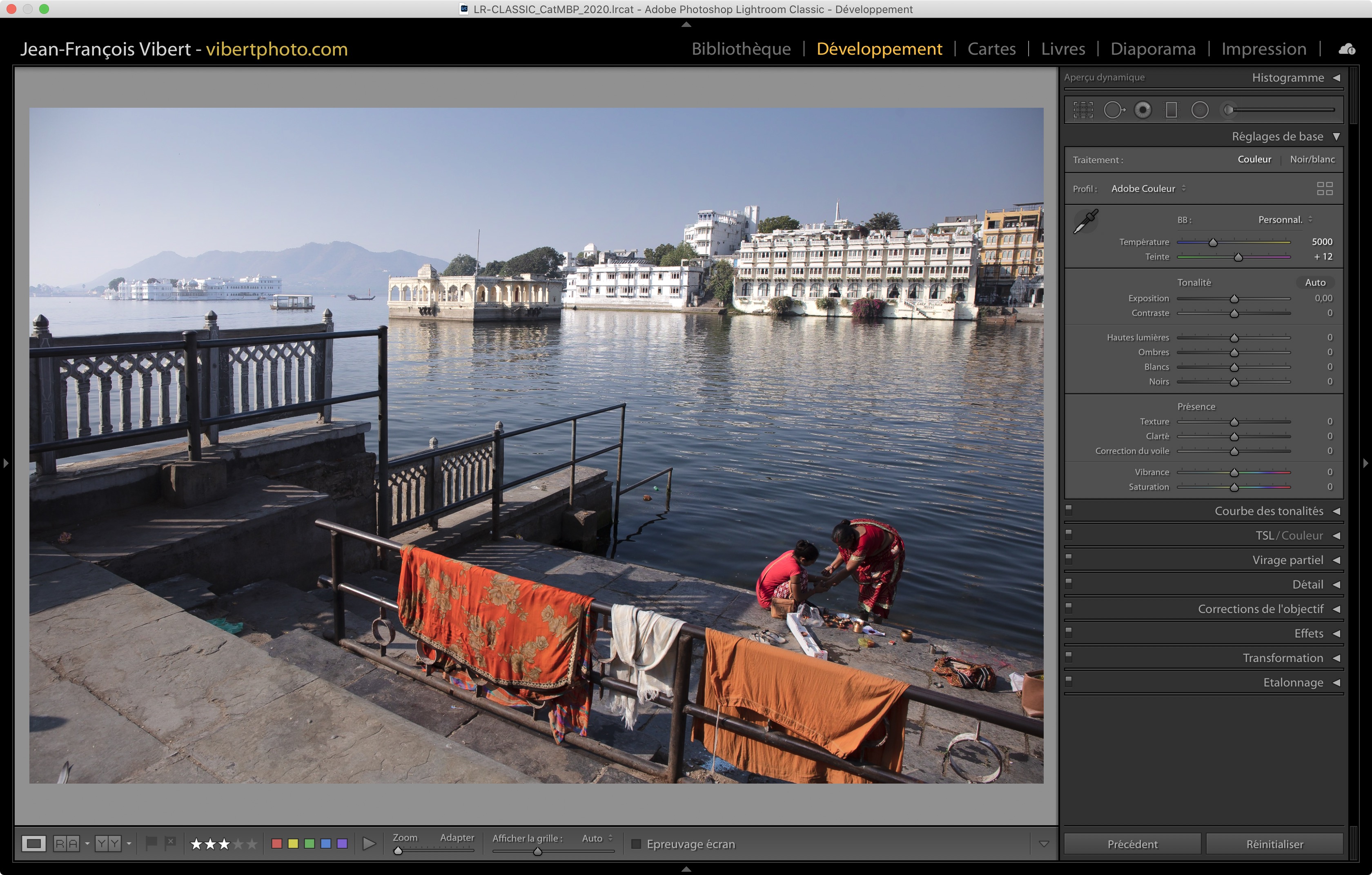This screenshot has width=1372, height=875.
Task: Click the Réinitialiser button
Action: pos(1274,844)
